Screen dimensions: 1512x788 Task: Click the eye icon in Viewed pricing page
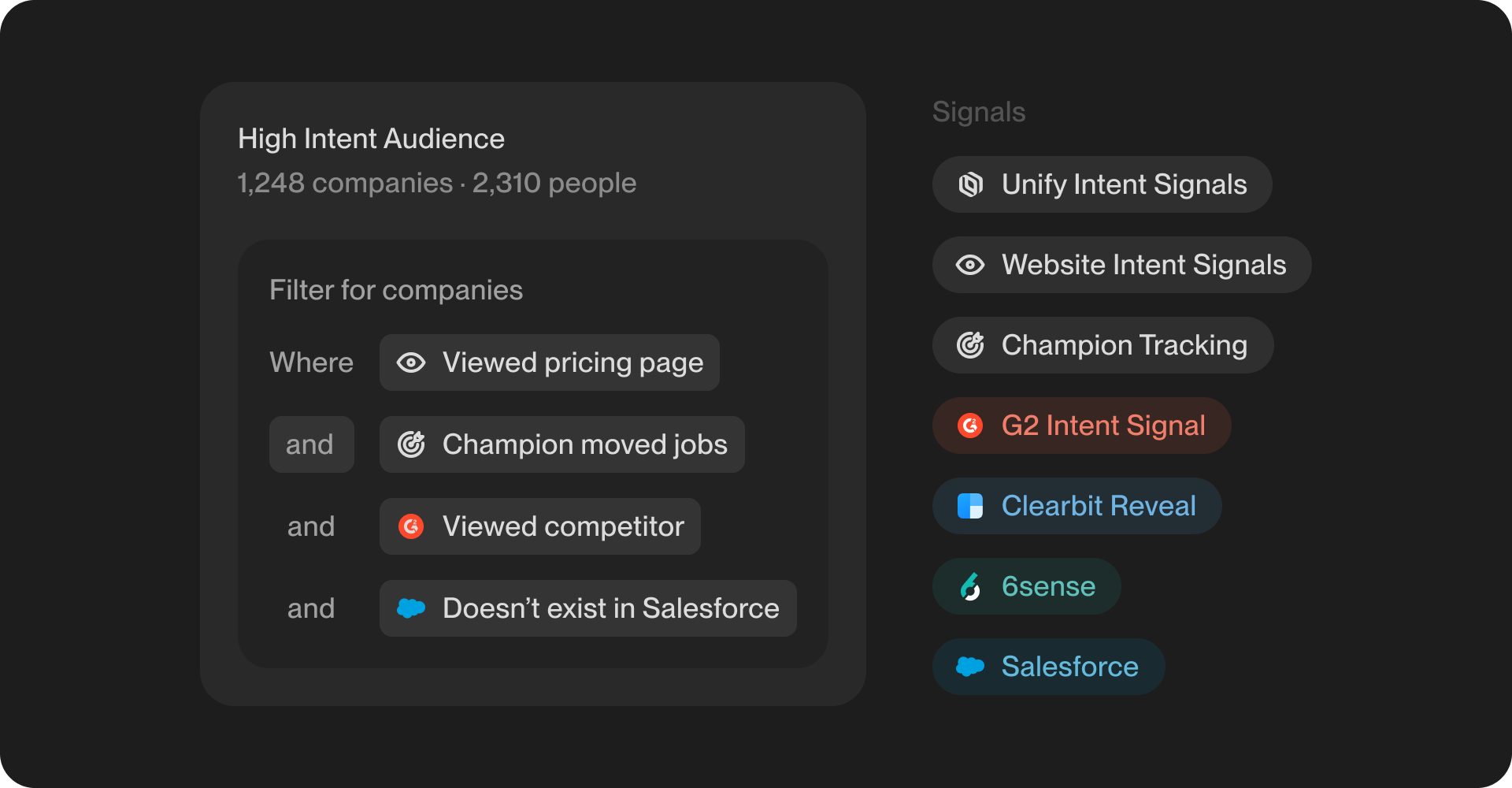411,362
